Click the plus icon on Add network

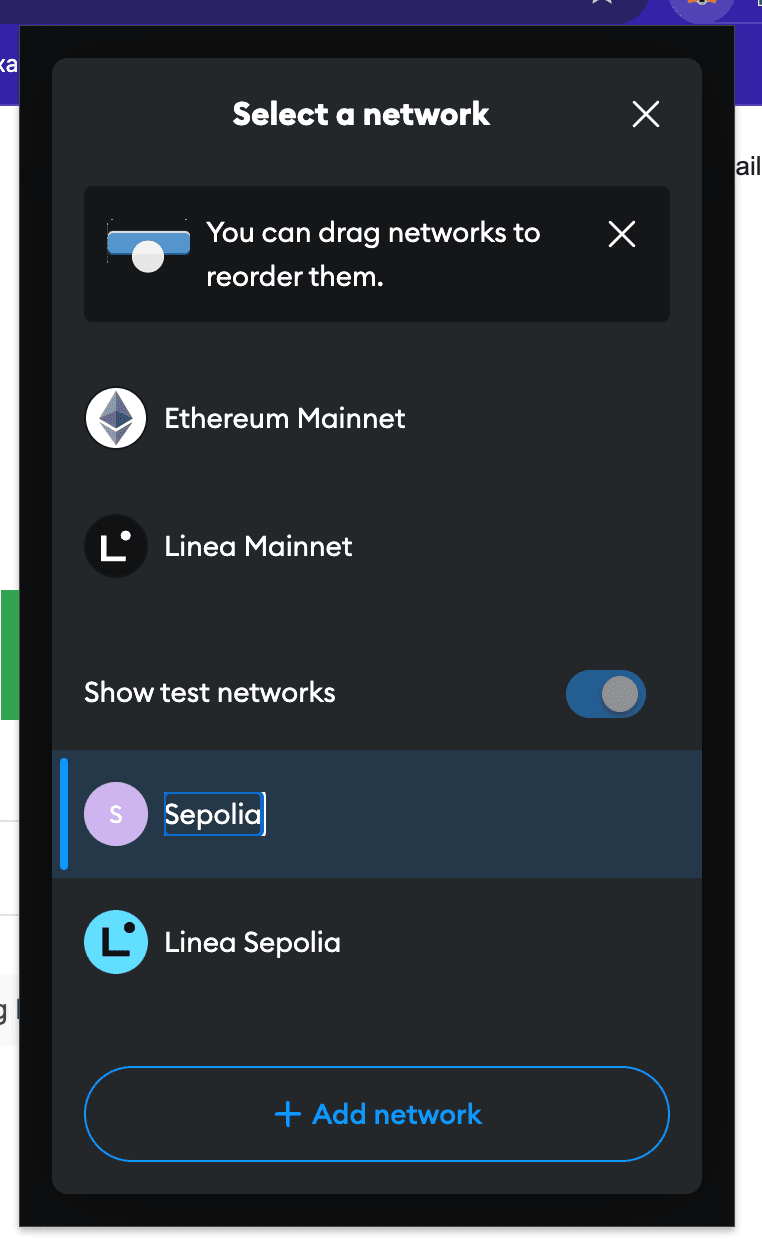click(287, 1114)
